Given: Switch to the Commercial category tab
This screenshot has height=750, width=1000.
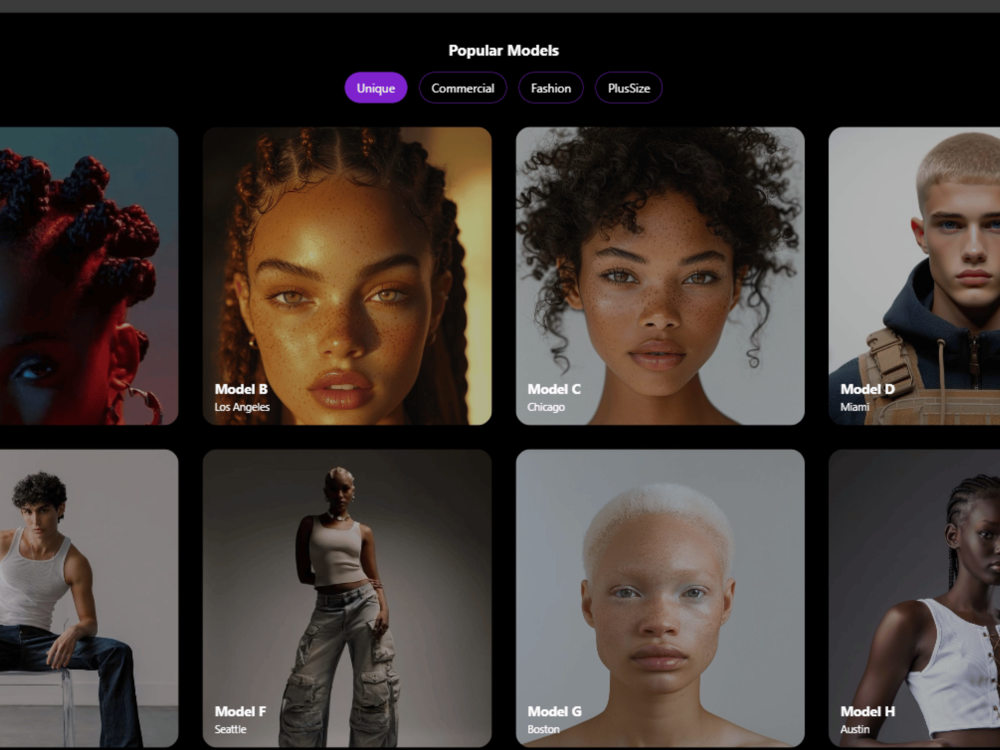Looking at the screenshot, I should tap(462, 88).
